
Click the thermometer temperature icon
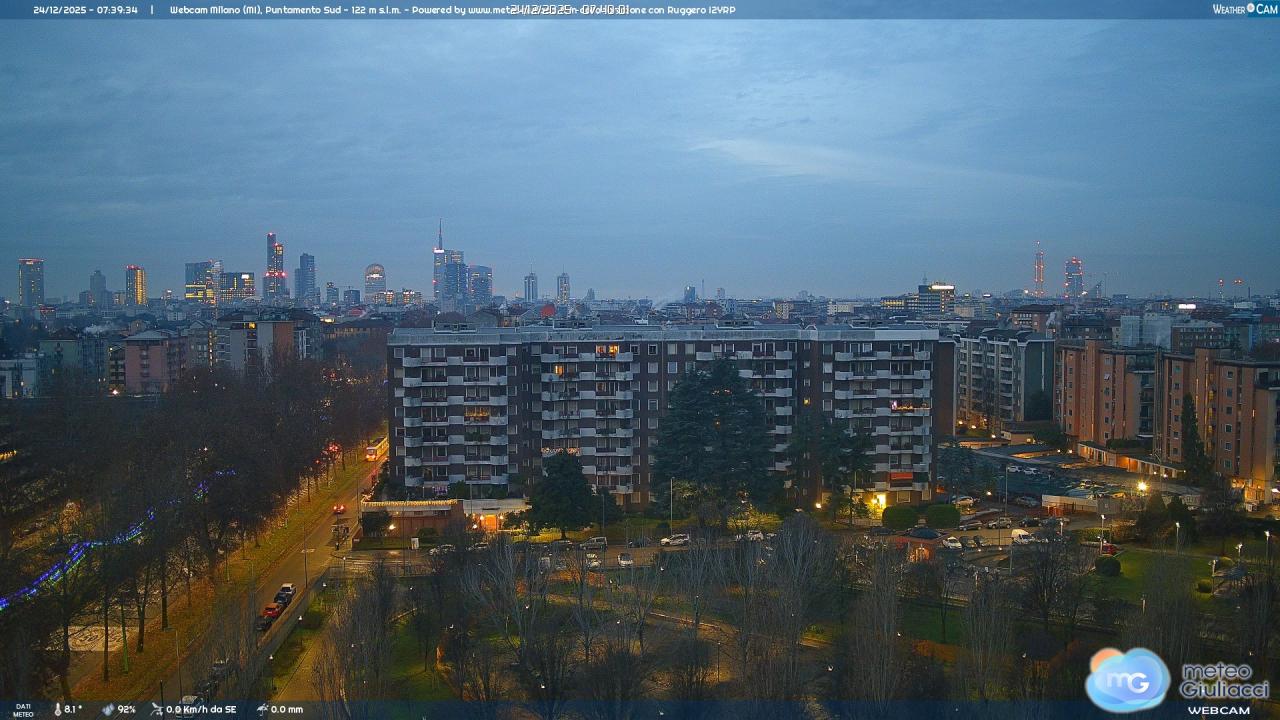coord(56,709)
